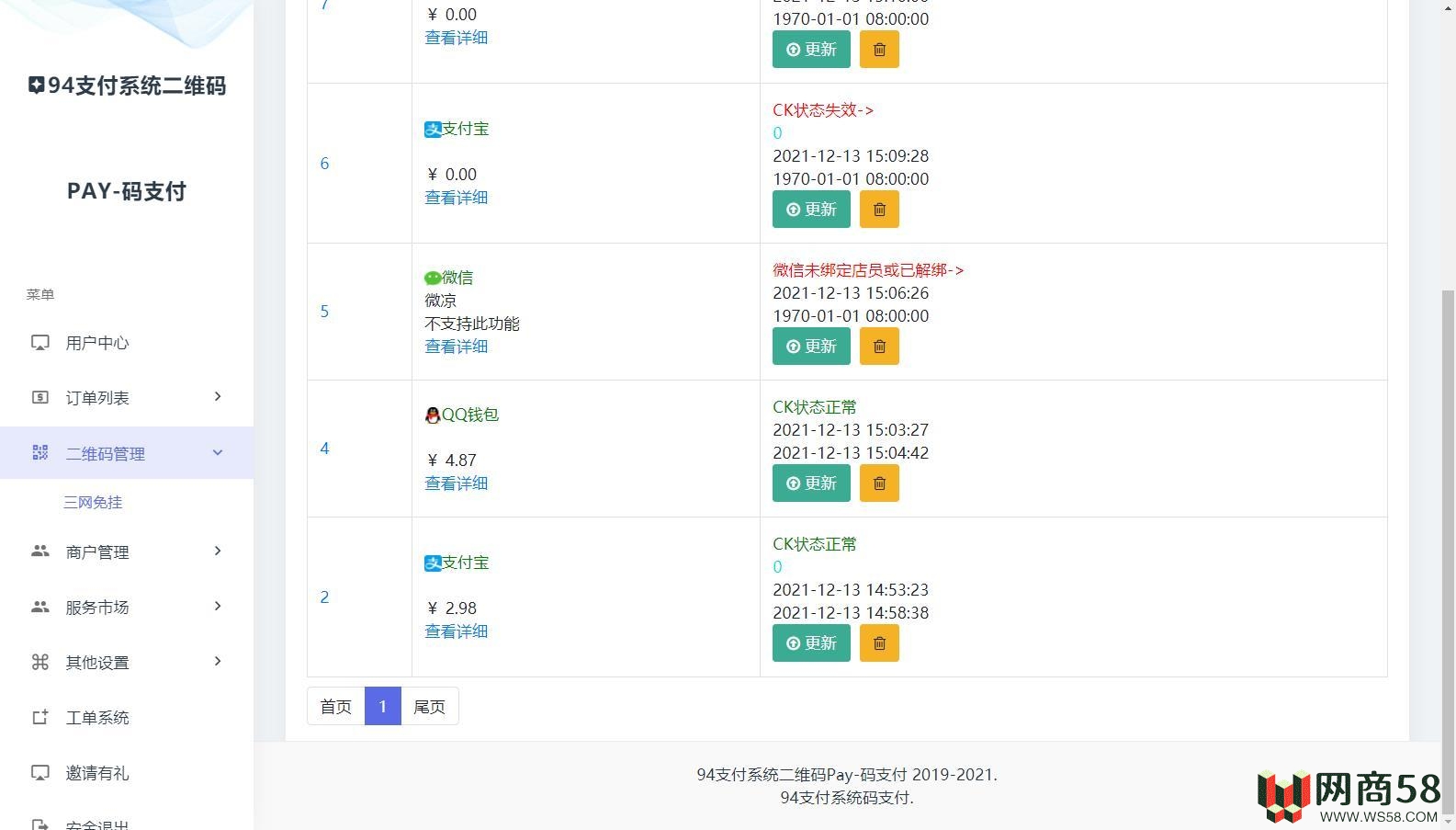The image size is (1456, 830).
Task: Expand the 商户管理 menu chevron
Action: click(x=218, y=551)
